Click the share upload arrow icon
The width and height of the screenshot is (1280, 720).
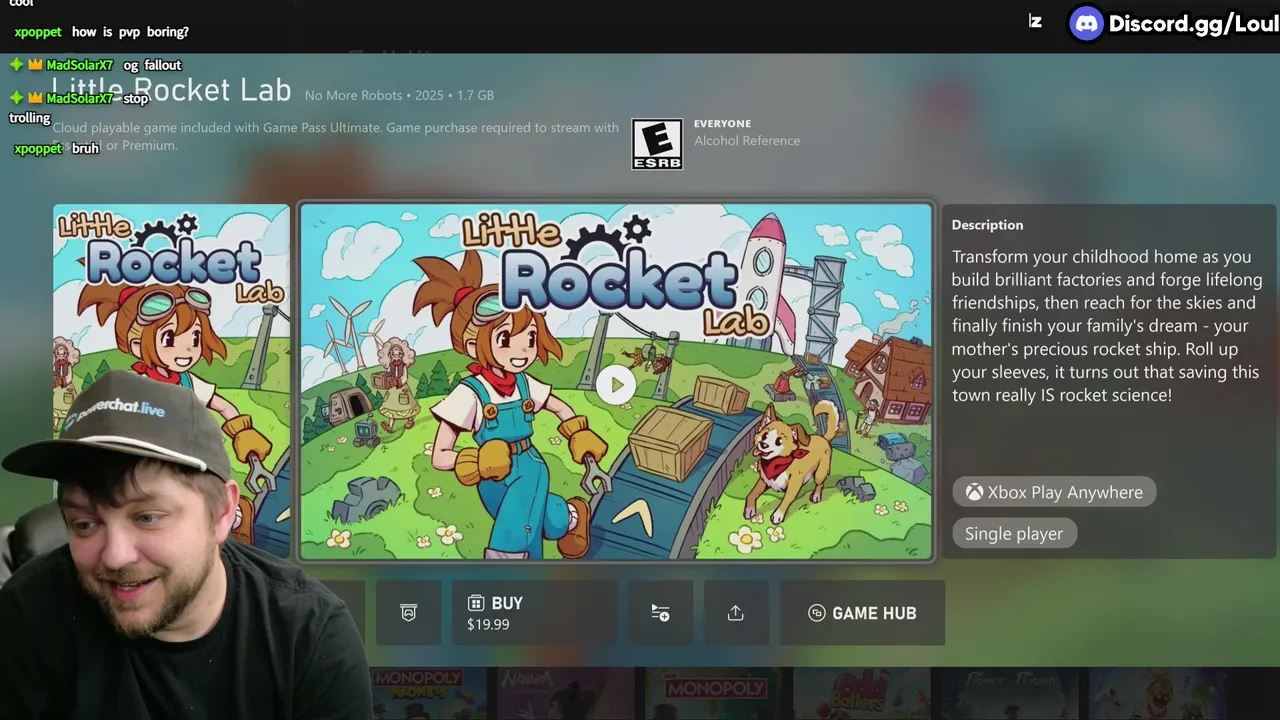coord(736,613)
